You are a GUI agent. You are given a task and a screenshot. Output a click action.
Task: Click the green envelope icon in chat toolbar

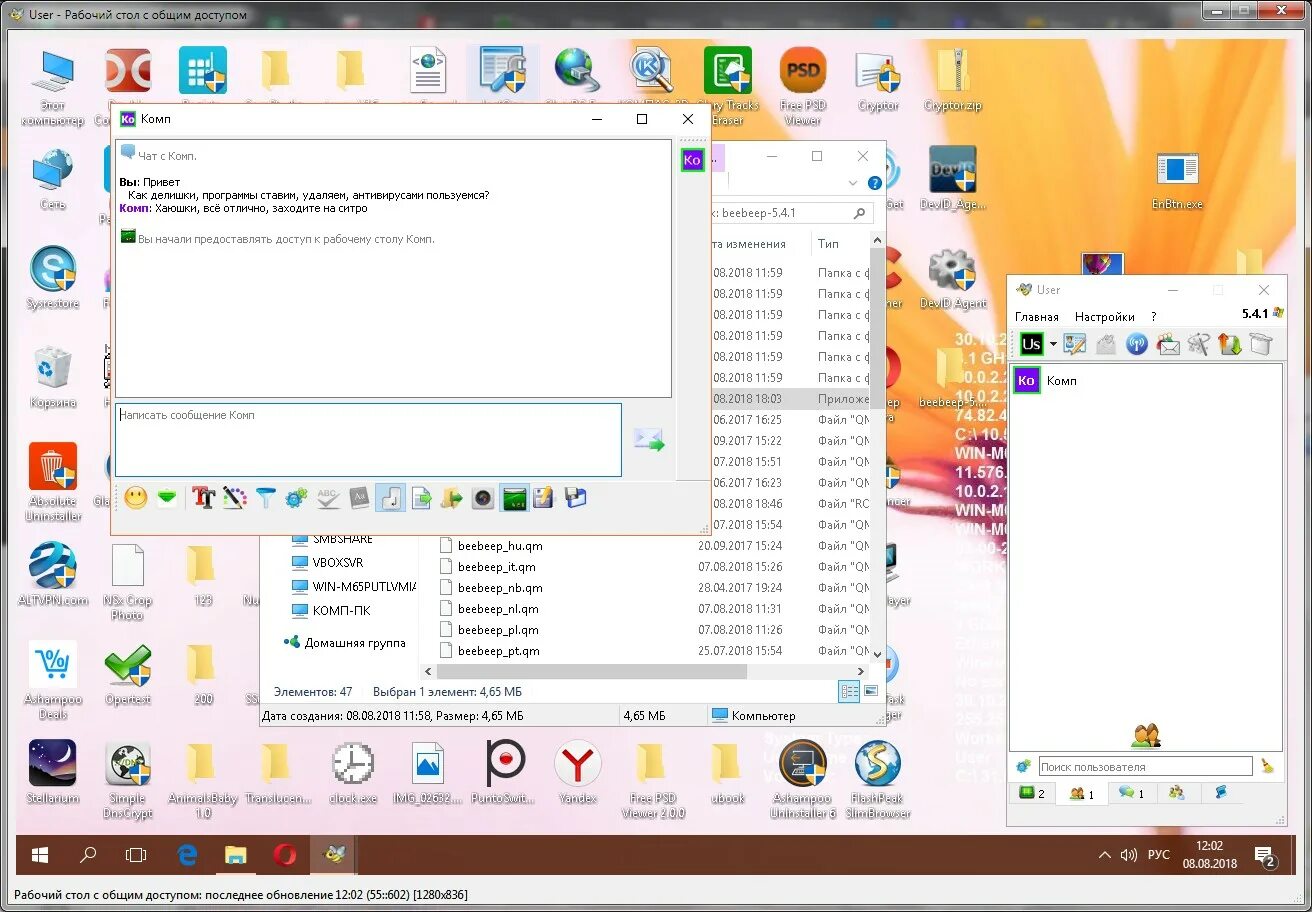click(x=167, y=497)
